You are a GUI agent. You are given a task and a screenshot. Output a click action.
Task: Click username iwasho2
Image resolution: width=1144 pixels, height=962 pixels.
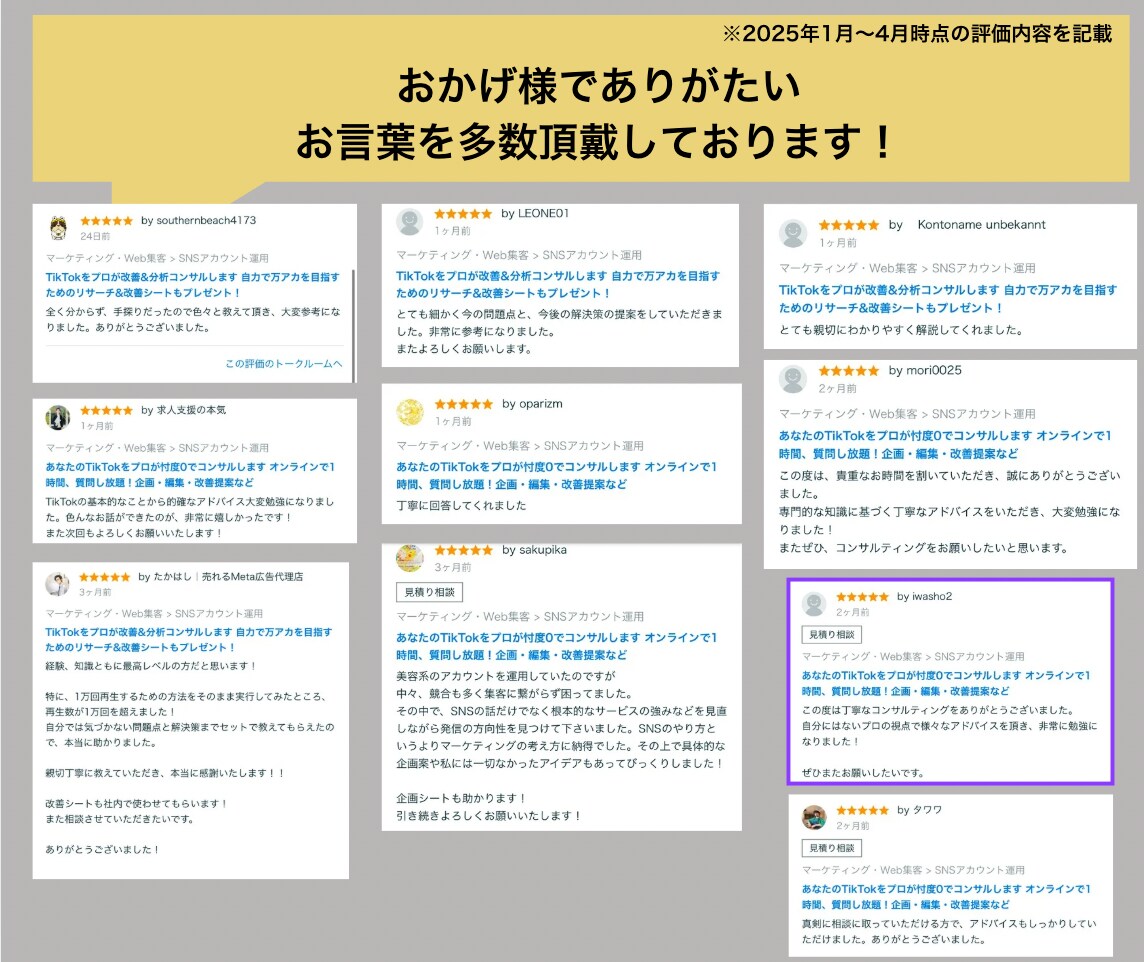932,597
